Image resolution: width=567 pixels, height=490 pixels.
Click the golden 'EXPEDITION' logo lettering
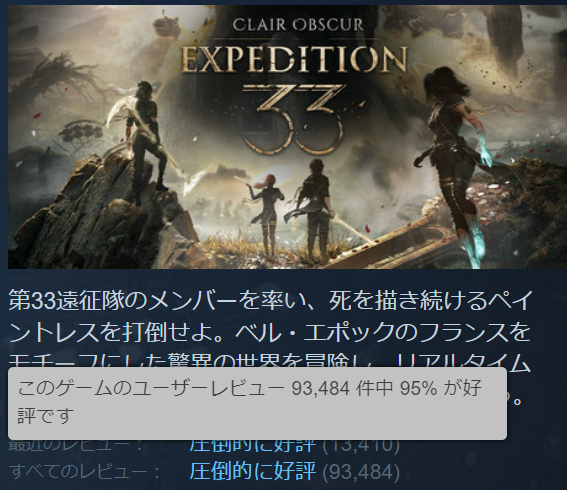(294, 60)
